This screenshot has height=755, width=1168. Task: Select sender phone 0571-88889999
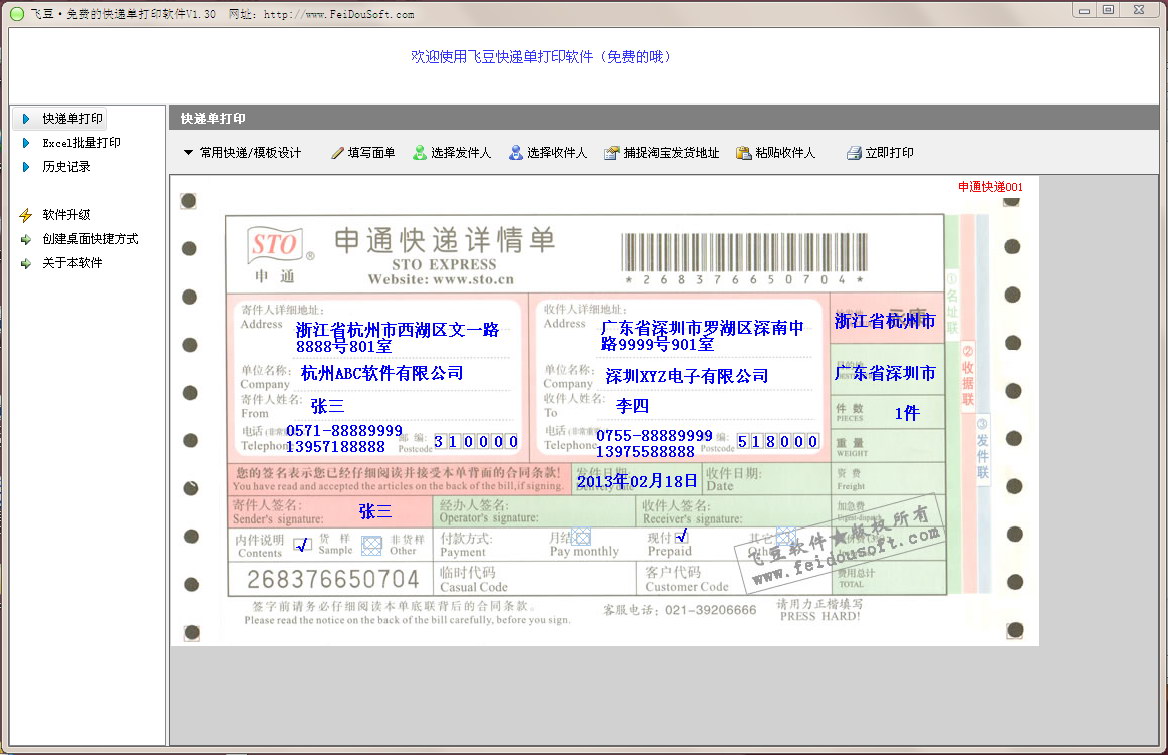[344, 430]
